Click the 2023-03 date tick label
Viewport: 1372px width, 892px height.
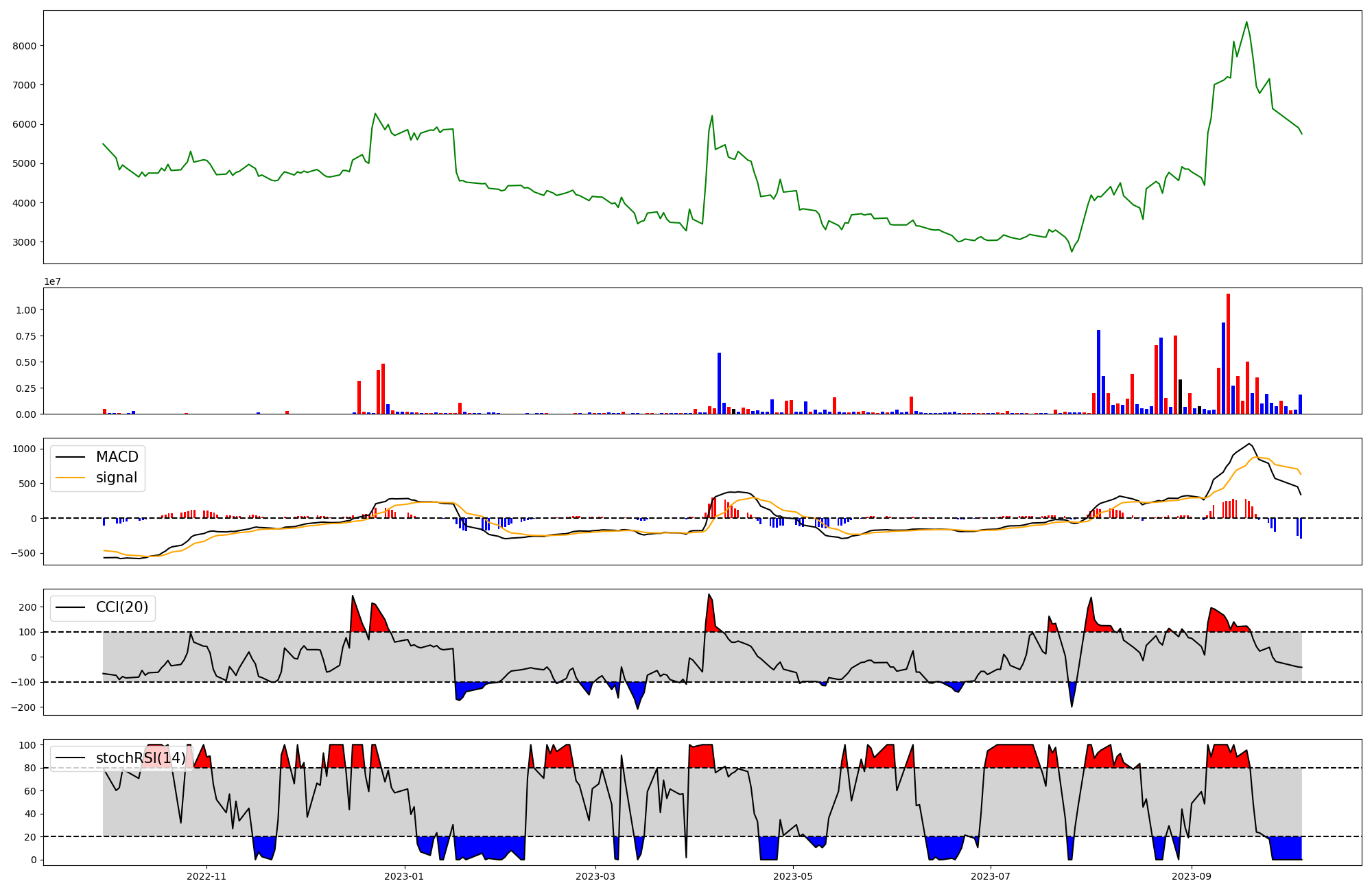pos(595,876)
